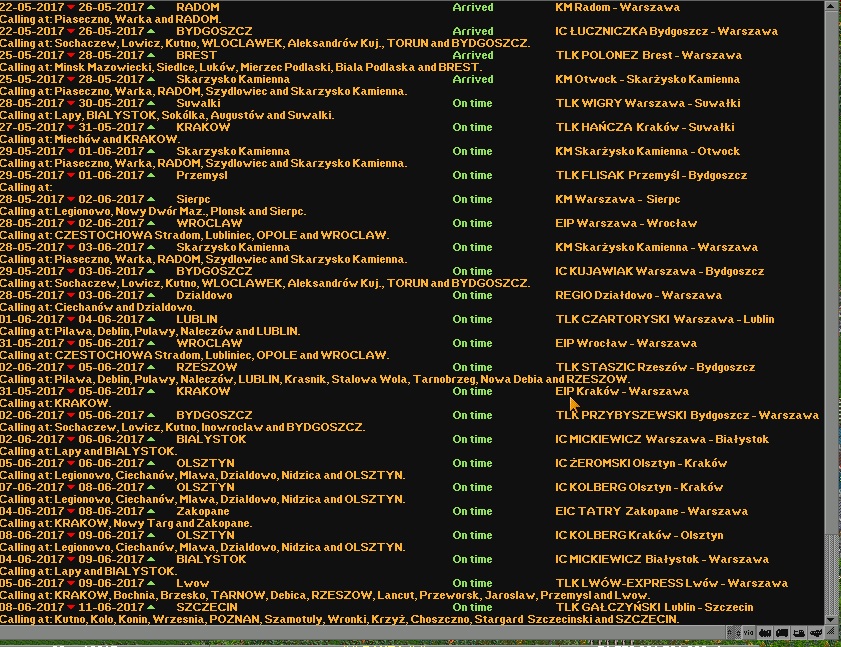Open the EIP Kraków - Warszawa train

621,391
